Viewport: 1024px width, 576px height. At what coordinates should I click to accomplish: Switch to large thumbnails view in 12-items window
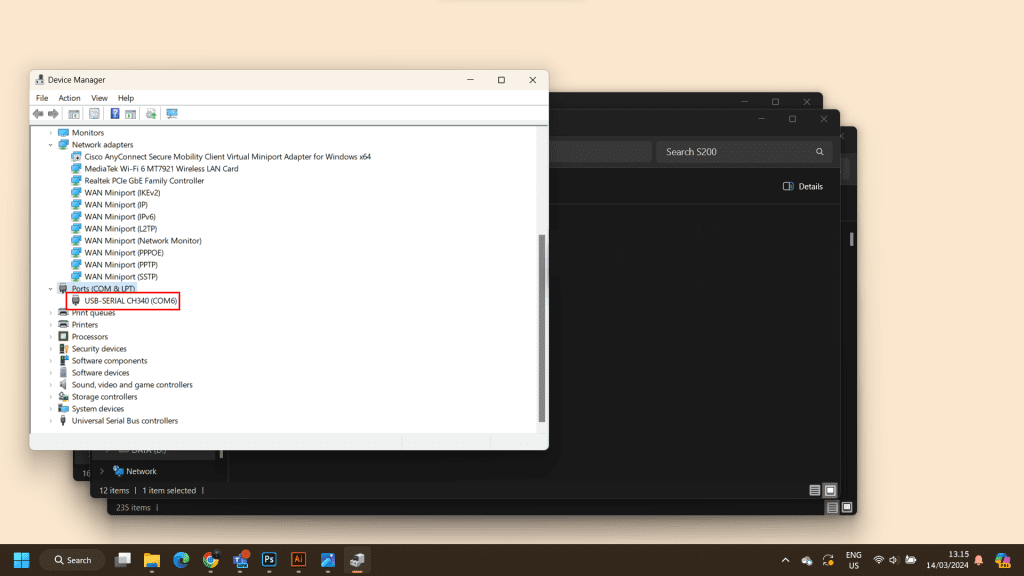(x=830, y=491)
